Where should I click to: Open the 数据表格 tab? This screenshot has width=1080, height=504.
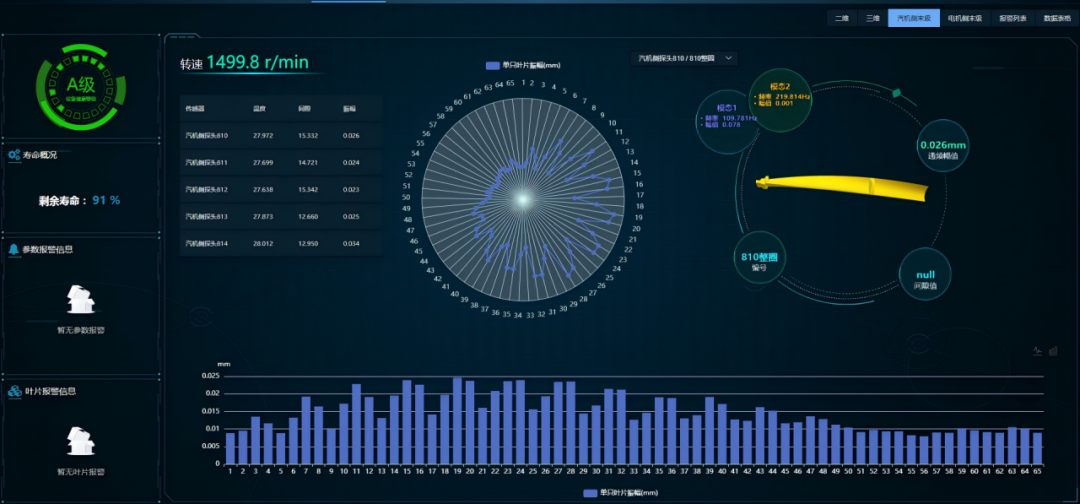(1057, 18)
